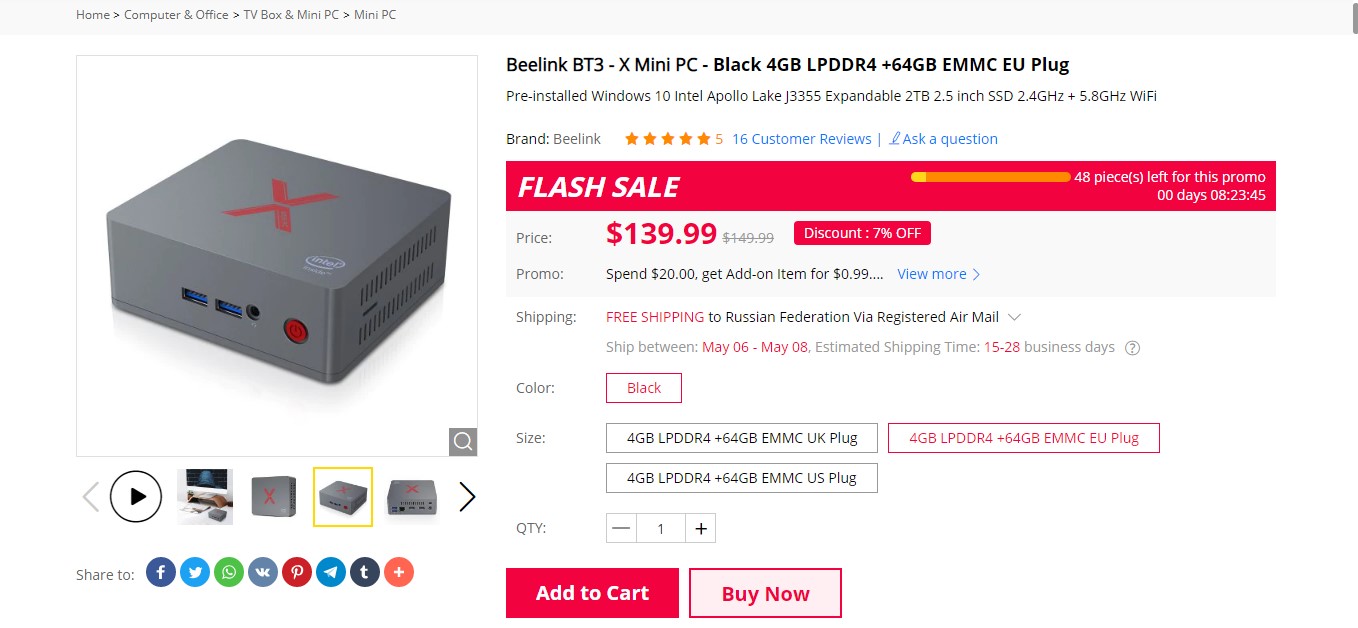
Task: Expand the shipping method dropdown arrow
Action: (x=1014, y=317)
